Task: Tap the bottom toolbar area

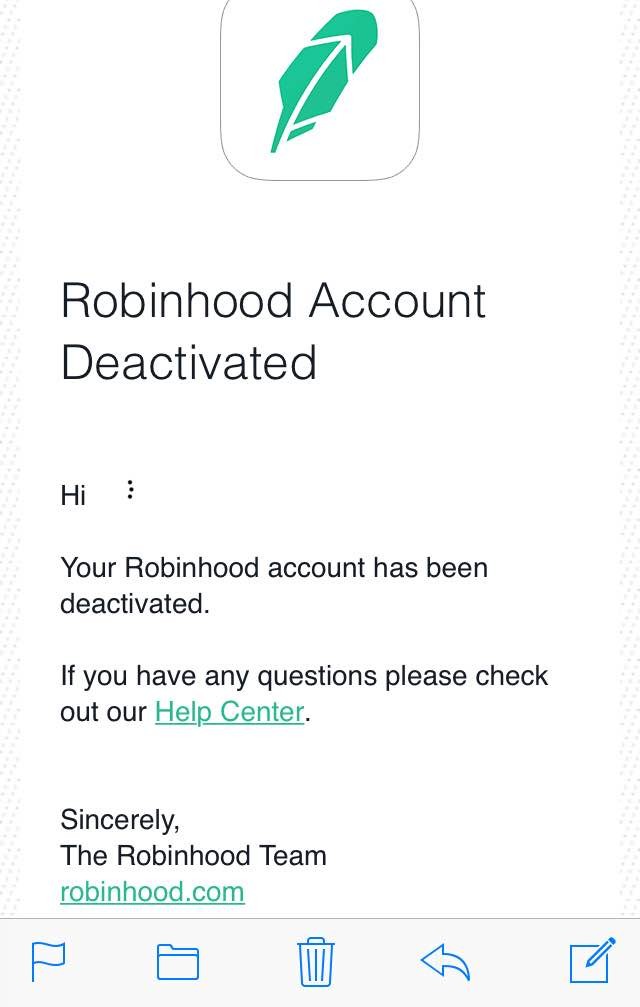Action: click(320, 961)
